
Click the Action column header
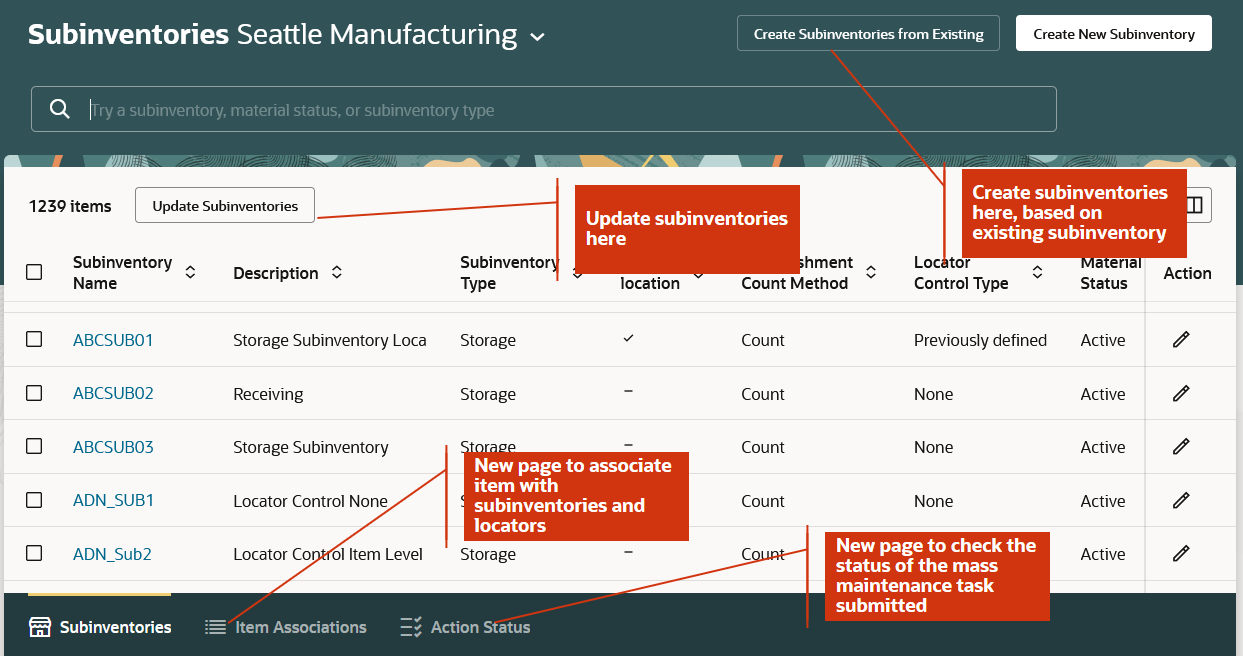[1187, 273]
